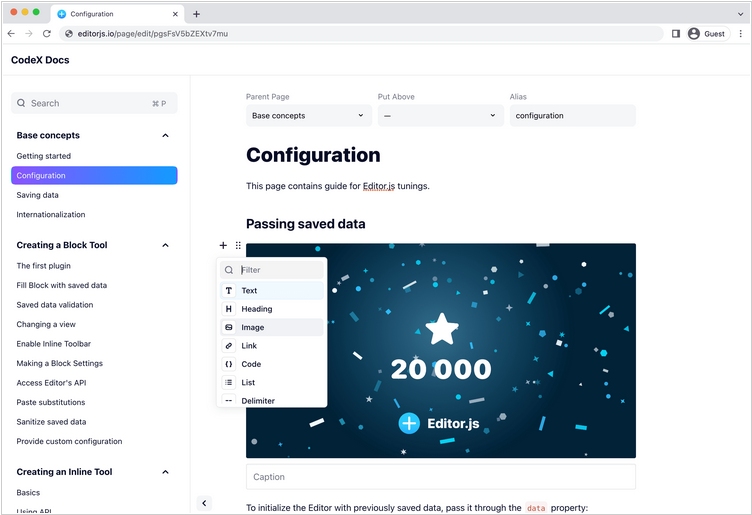The image size is (752, 515).
Task: Open the tab search chevron at top right
Action: click(x=740, y=14)
